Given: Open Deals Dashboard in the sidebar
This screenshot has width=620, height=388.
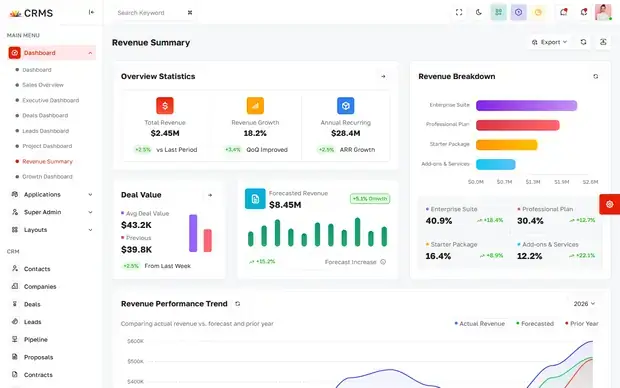Looking at the screenshot, I should (x=45, y=115).
